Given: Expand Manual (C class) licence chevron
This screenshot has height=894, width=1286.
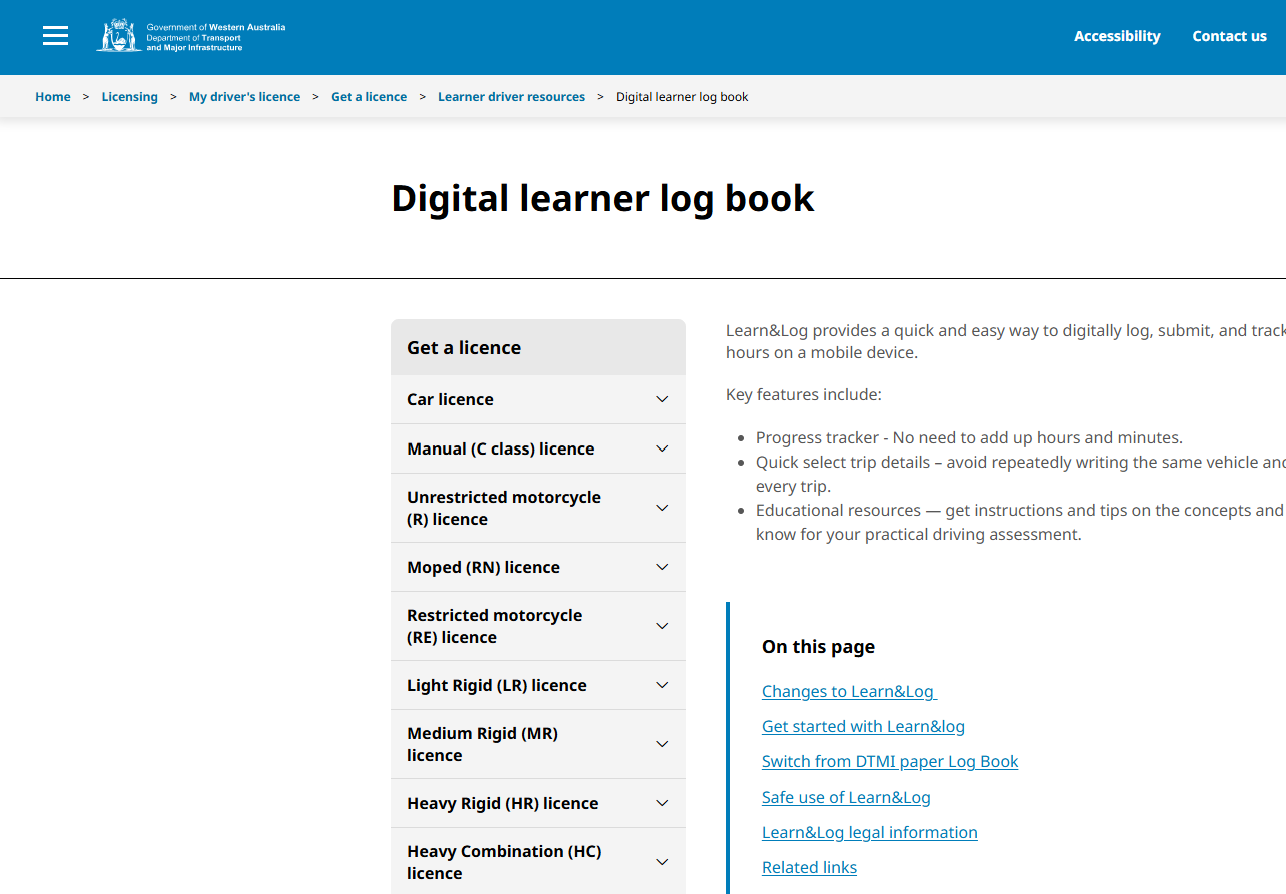Looking at the screenshot, I should click(x=662, y=449).
